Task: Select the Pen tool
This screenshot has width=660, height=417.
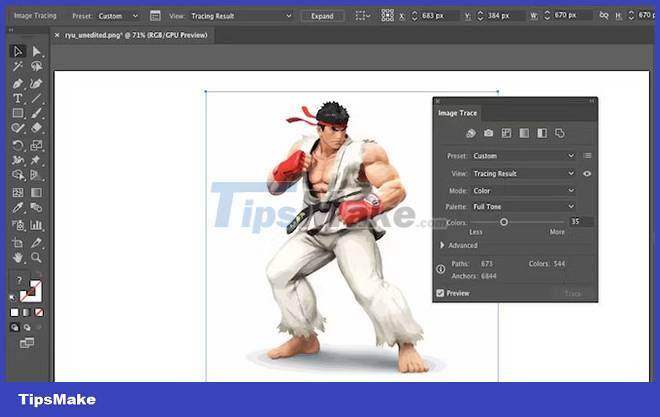Action: [x=18, y=83]
